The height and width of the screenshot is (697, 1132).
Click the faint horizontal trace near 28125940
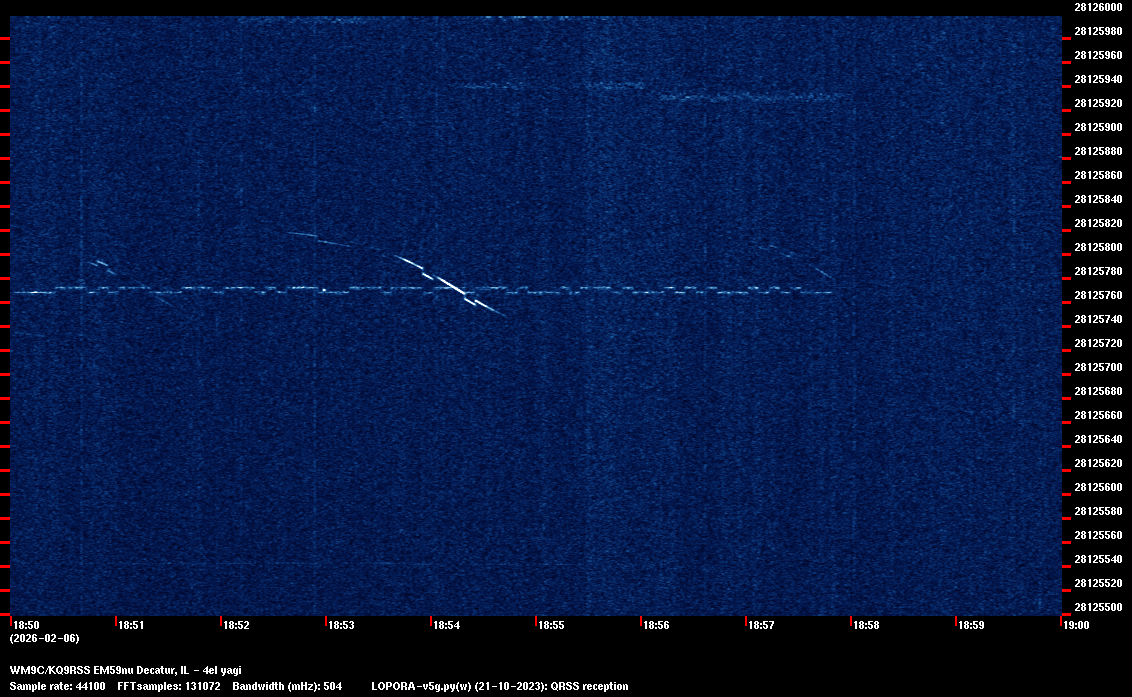pyautogui.click(x=550, y=86)
